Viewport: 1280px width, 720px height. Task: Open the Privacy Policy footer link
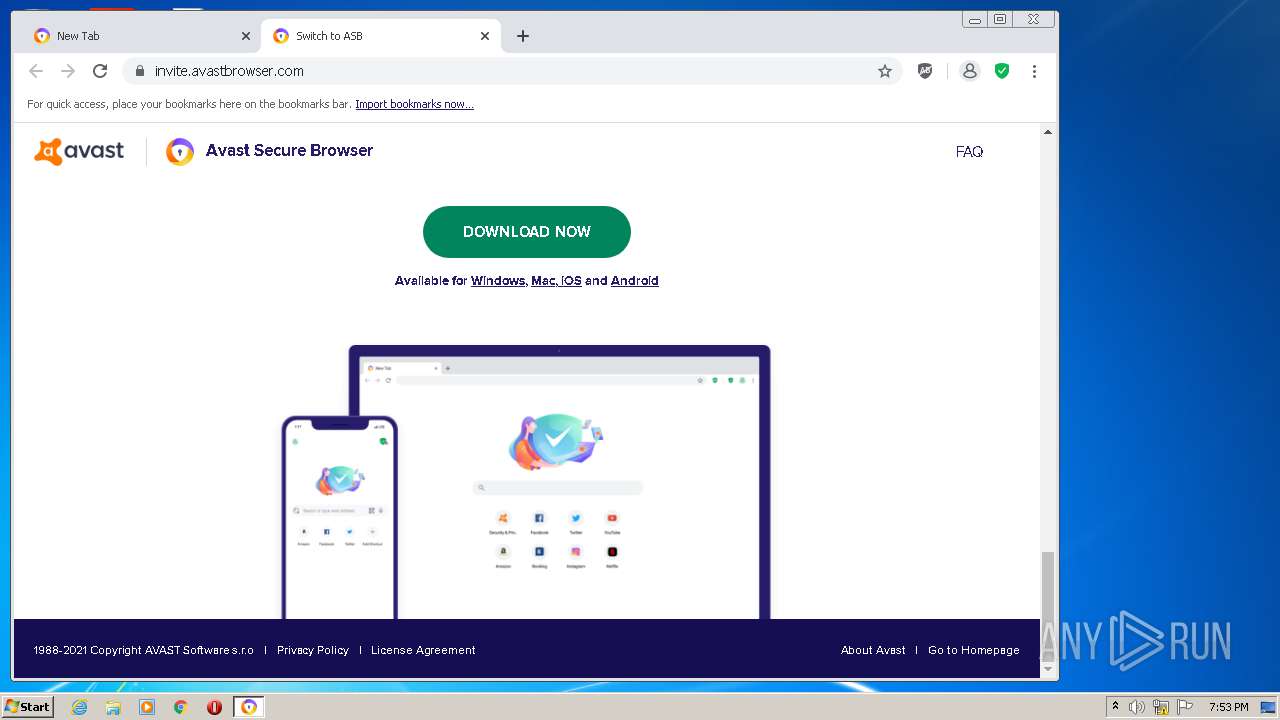pos(313,650)
